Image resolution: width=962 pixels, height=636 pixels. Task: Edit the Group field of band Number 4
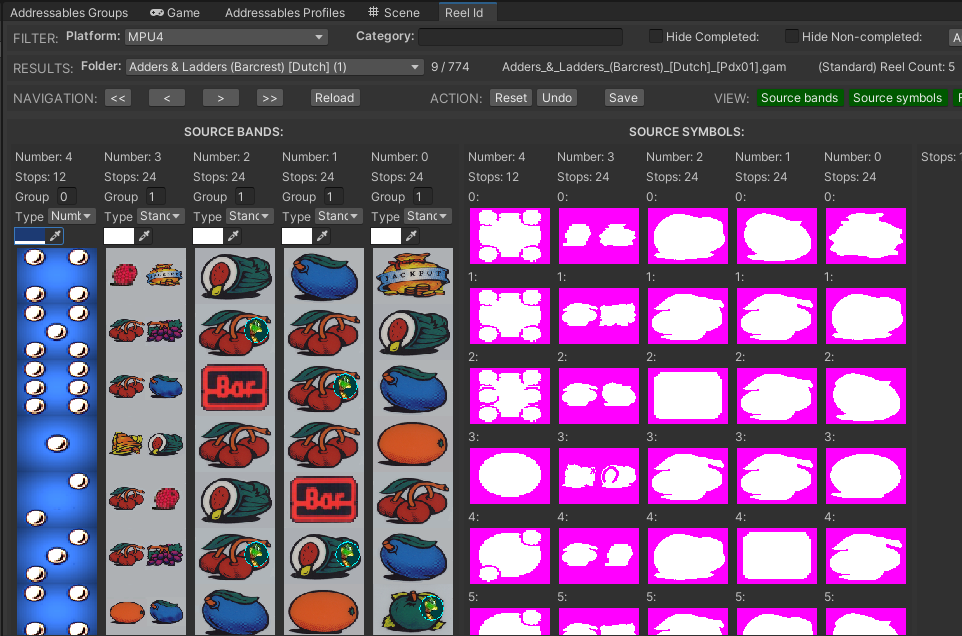coord(66,197)
